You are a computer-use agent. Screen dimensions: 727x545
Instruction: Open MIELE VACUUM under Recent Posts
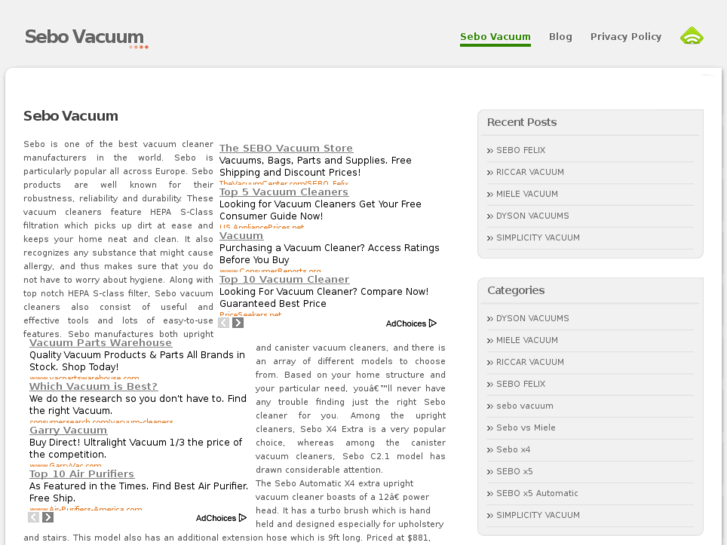[527, 194]
